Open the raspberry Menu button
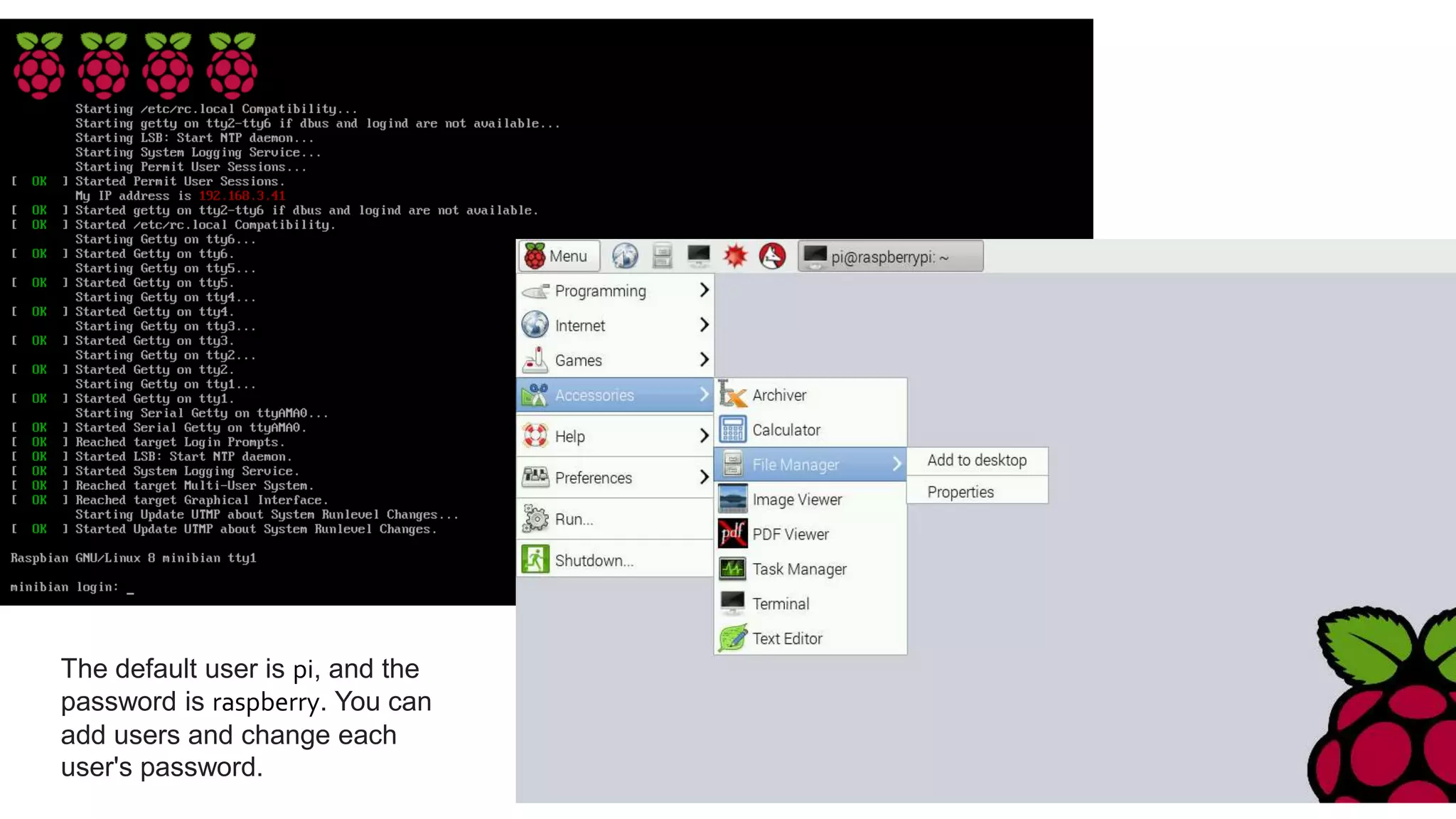This screenshot has height=819, width=1456. (x=560, y=257)
